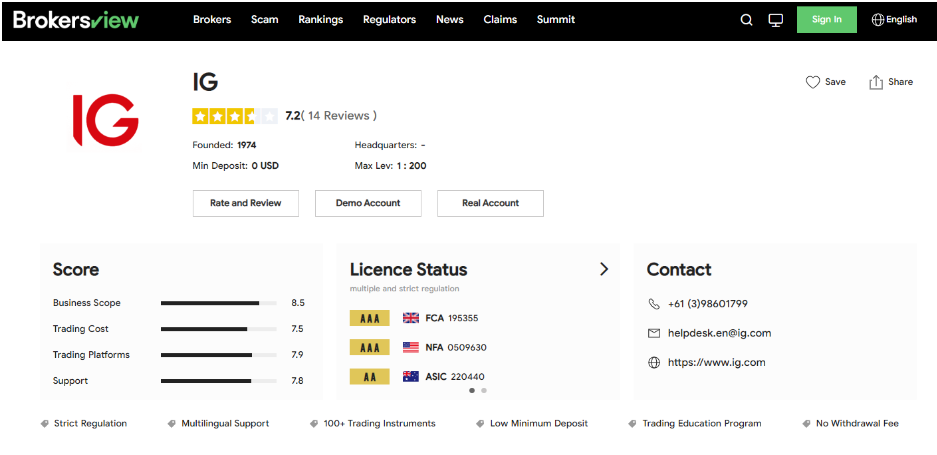Click the envelope icon in Contact
Screen dimensions: 937x455
(x=654, y=333)
